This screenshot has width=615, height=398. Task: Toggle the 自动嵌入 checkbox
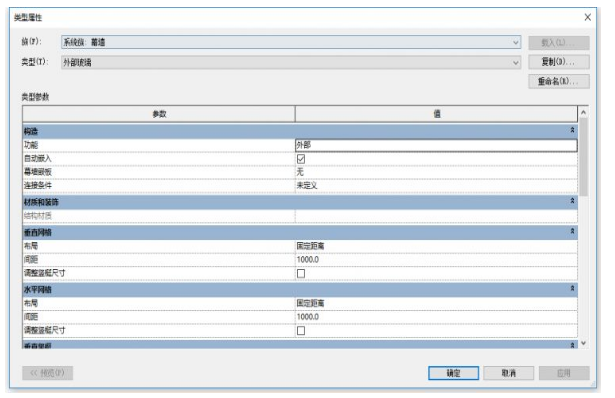pos(301,159)
